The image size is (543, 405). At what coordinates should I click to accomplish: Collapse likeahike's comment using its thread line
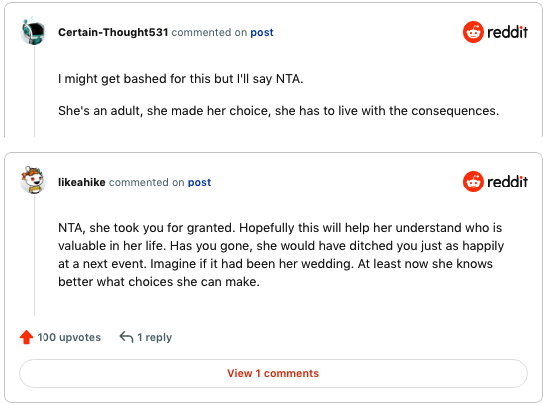[x=34, y=255]
